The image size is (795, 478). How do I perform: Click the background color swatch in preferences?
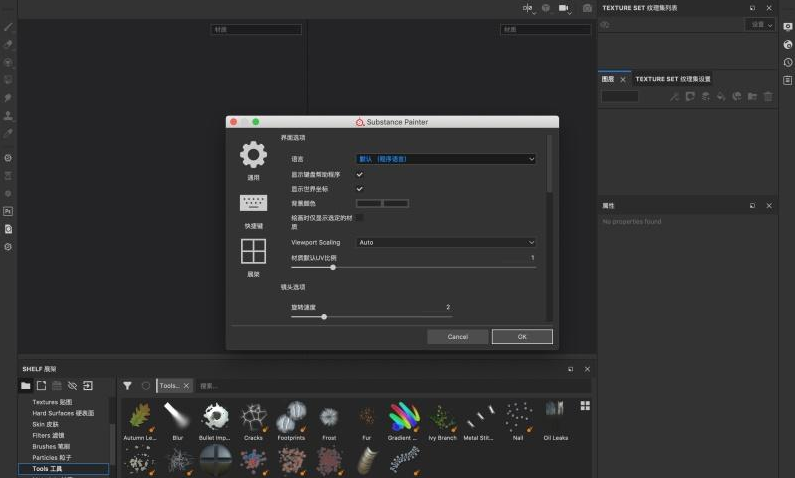click(x=382, y=203)
